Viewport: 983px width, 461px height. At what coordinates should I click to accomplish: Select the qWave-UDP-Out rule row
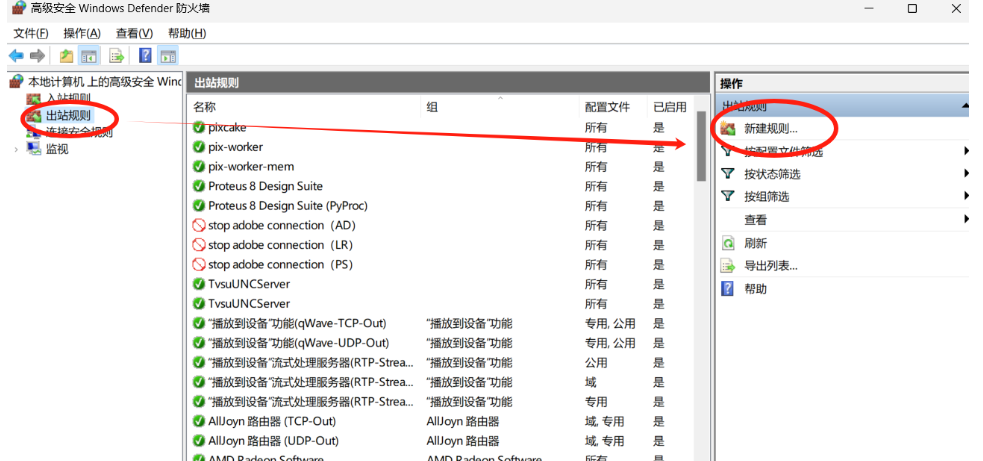point(441,342)
